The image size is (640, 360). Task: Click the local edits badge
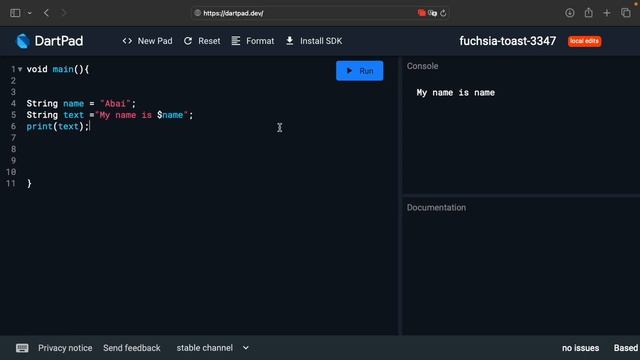584,41
